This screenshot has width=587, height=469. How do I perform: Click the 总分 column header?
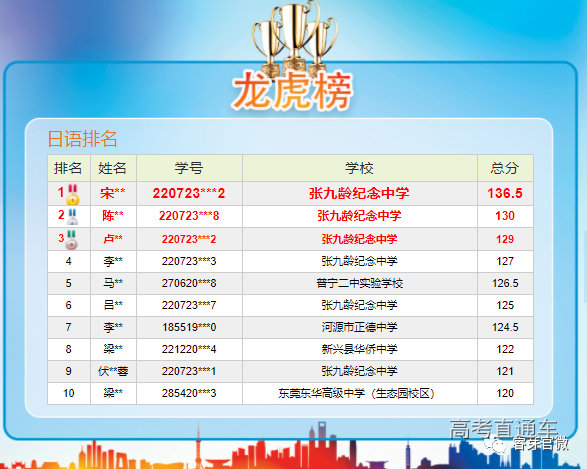[505, 168]
